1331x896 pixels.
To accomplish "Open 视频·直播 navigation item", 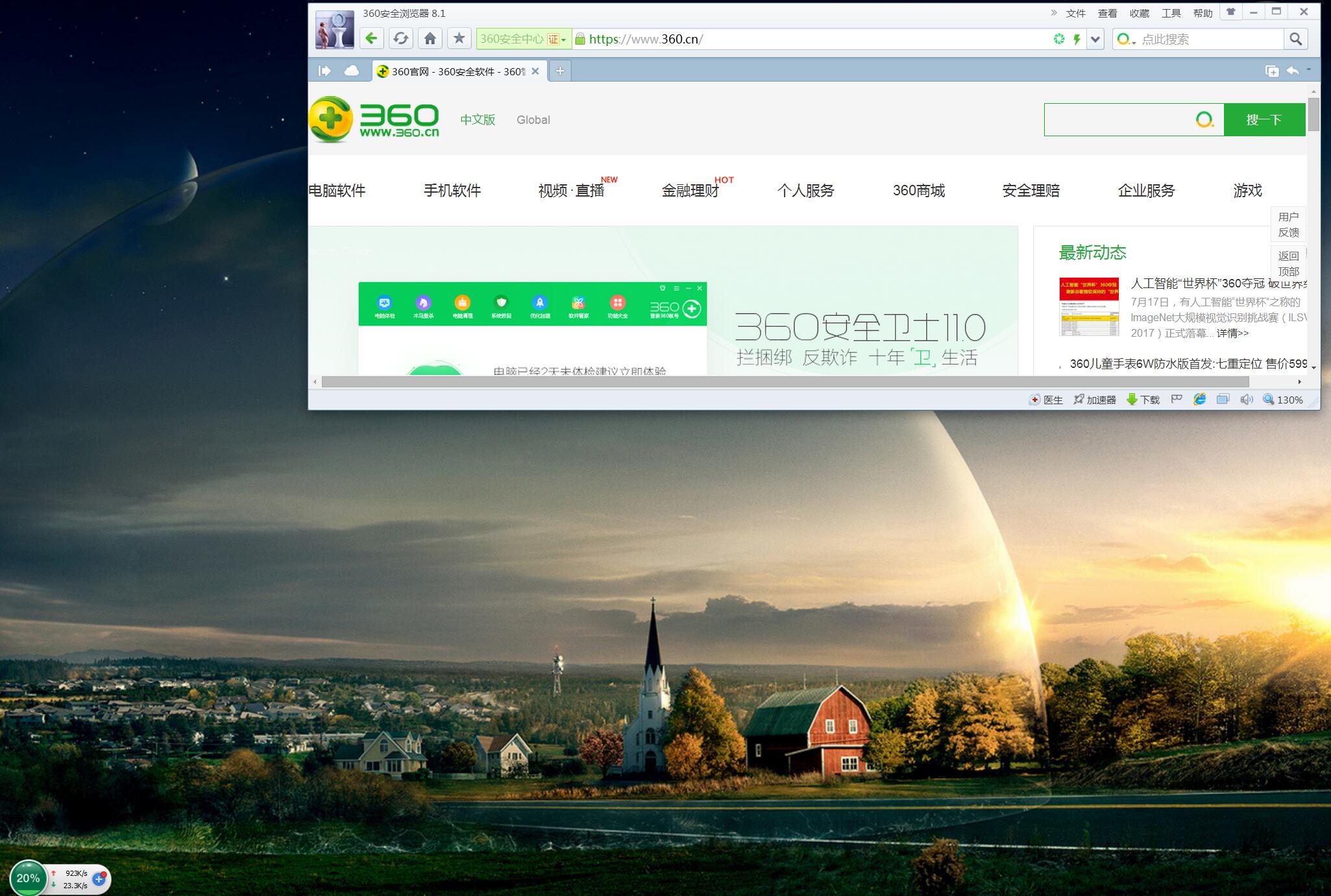I will [571, 191].
